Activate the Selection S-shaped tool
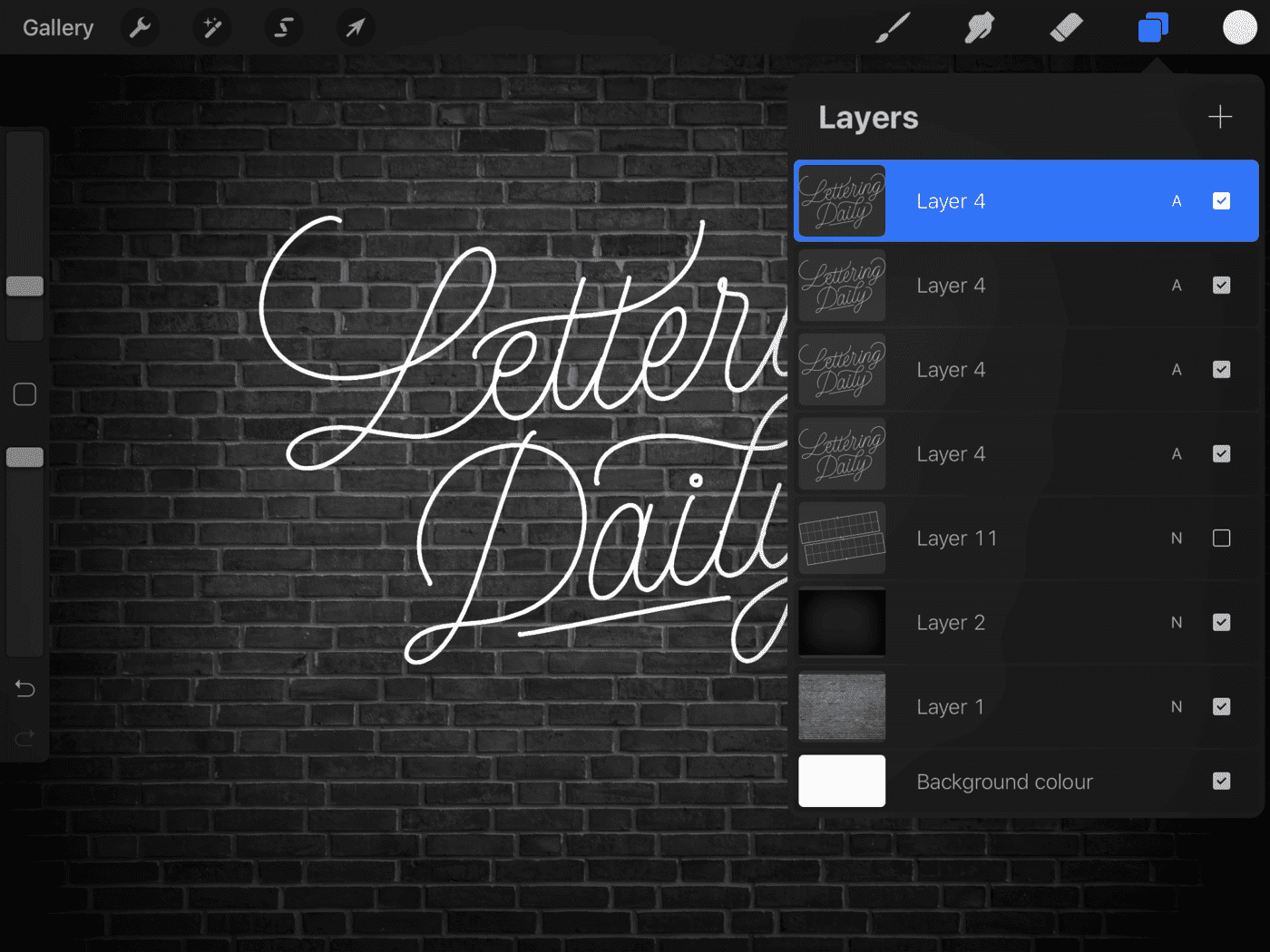 [283, 28]
